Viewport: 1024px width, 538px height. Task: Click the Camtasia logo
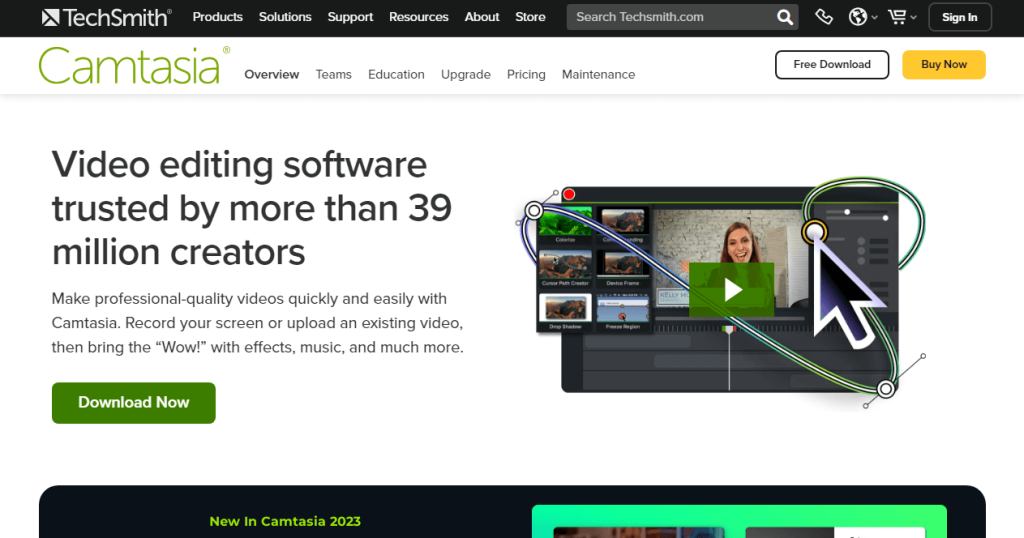tap(134, 65)
